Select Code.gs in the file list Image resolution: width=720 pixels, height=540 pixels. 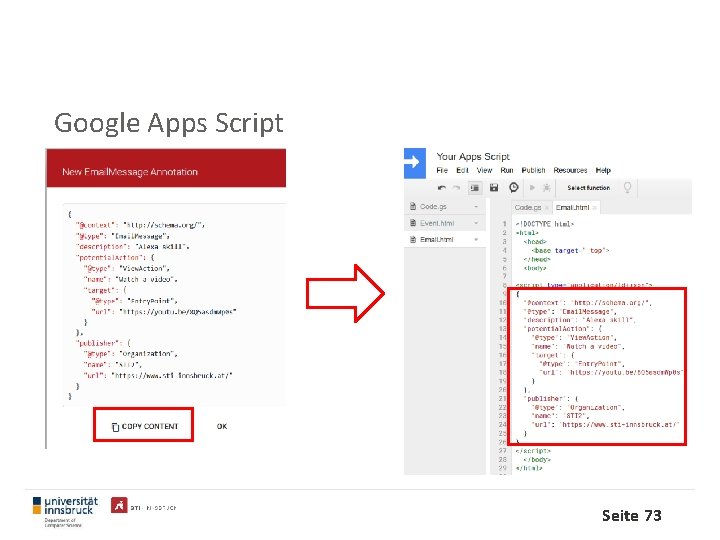445,207
